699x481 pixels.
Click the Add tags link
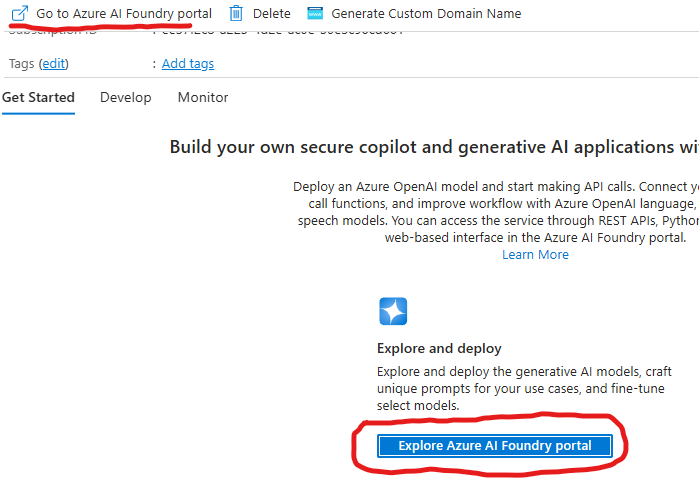pos(188,64)
